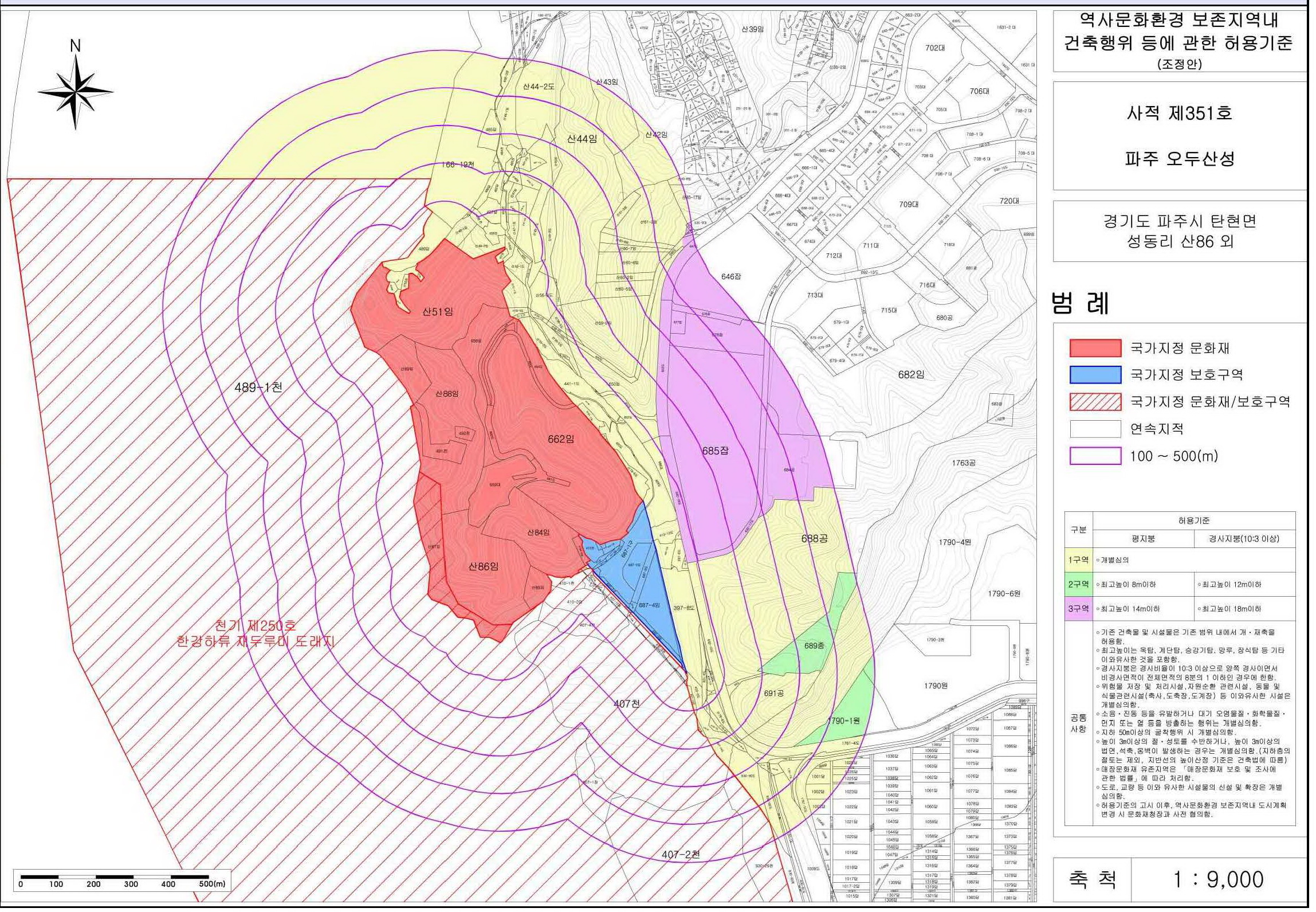
Task: Click the blue 국가지정 보호구역 legend swatch
Action: 1095,374
